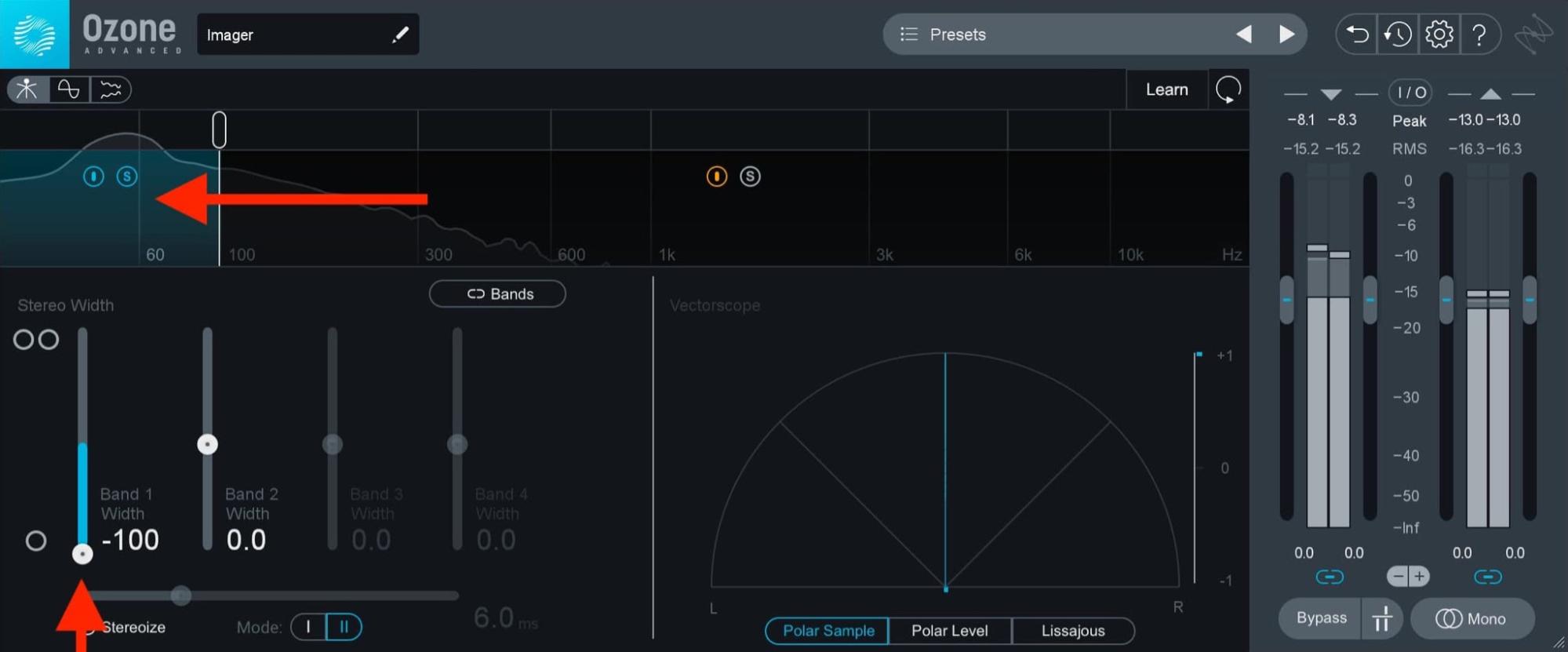Toggle the output channel link icon
The height and width of the screenshot is (652, 1568).
(x=1488, y=577)
